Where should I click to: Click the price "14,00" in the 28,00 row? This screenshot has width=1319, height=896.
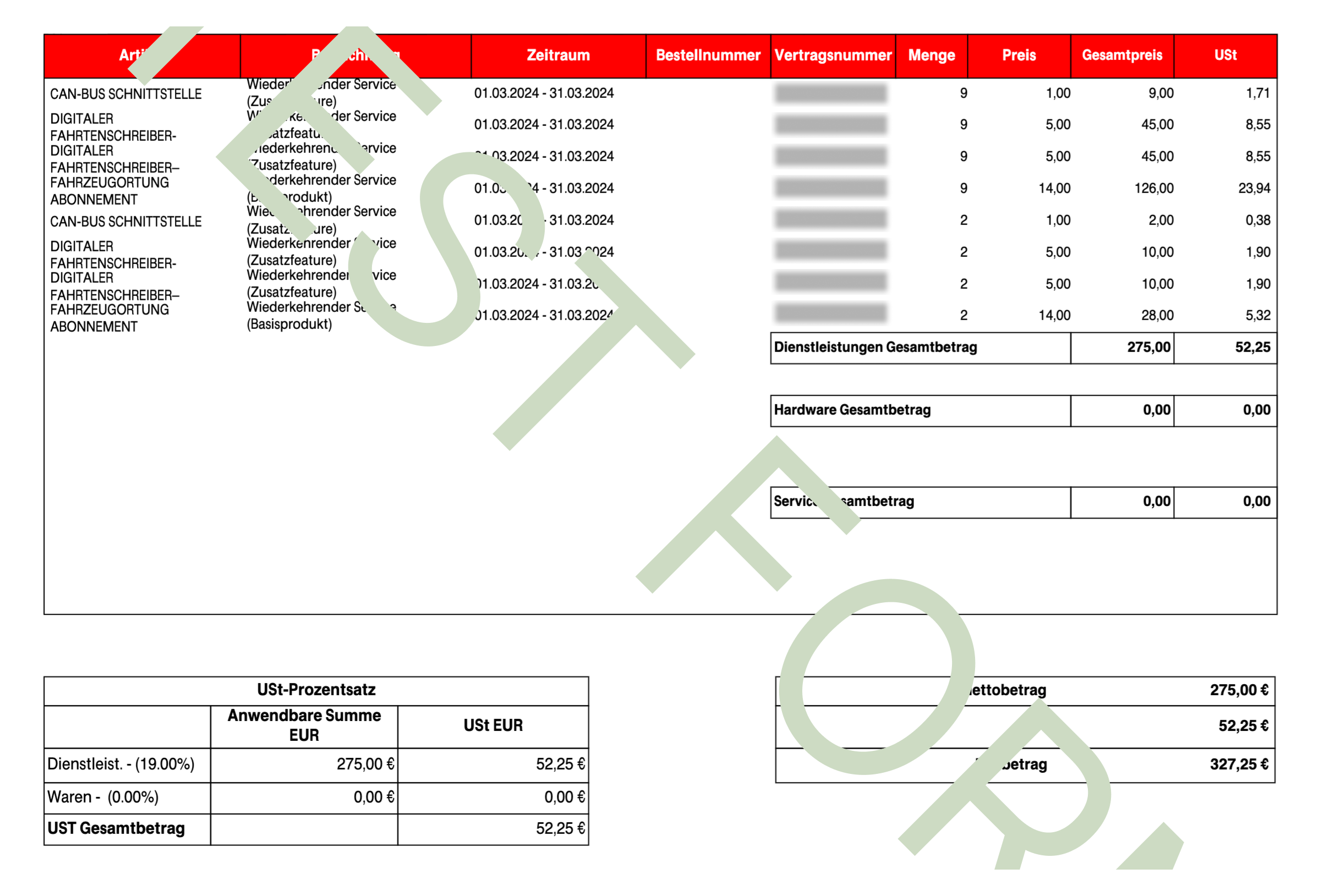tap(1054, 316)
